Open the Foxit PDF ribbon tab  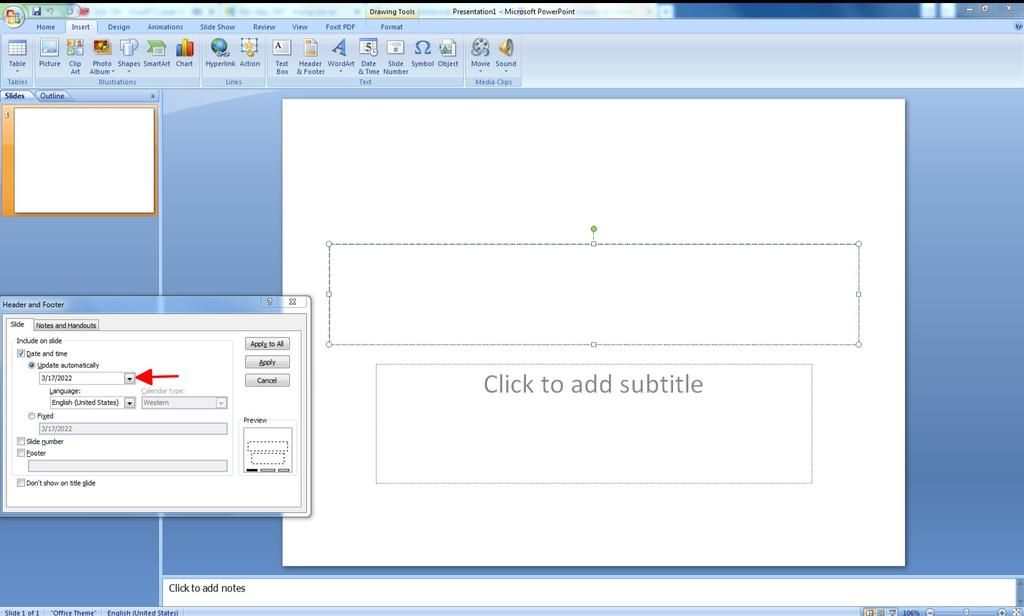click(x=340, y=27)
